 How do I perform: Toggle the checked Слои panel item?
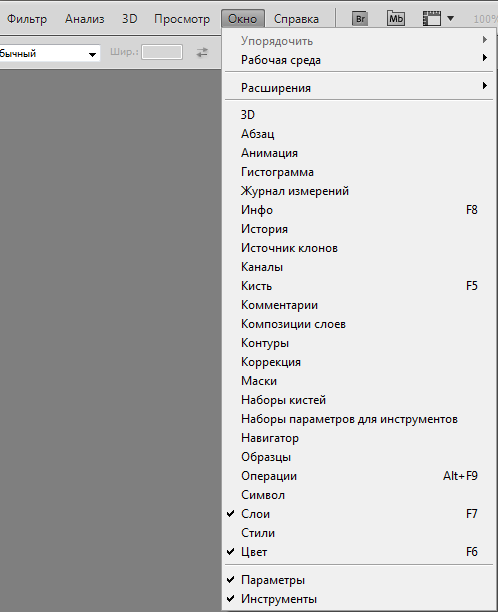[357, 514]
